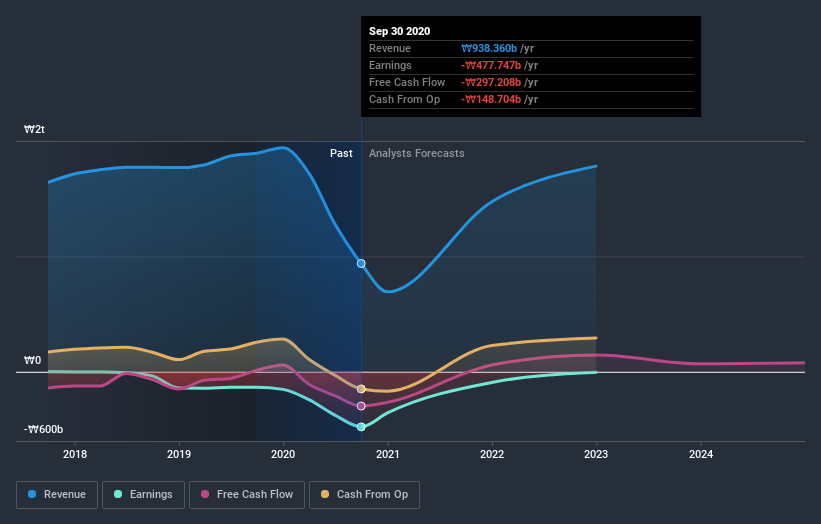The width and height of the screenshot is (821, 524).
Task: Click the teal Earnings data point marker
Action: point(361,427)
